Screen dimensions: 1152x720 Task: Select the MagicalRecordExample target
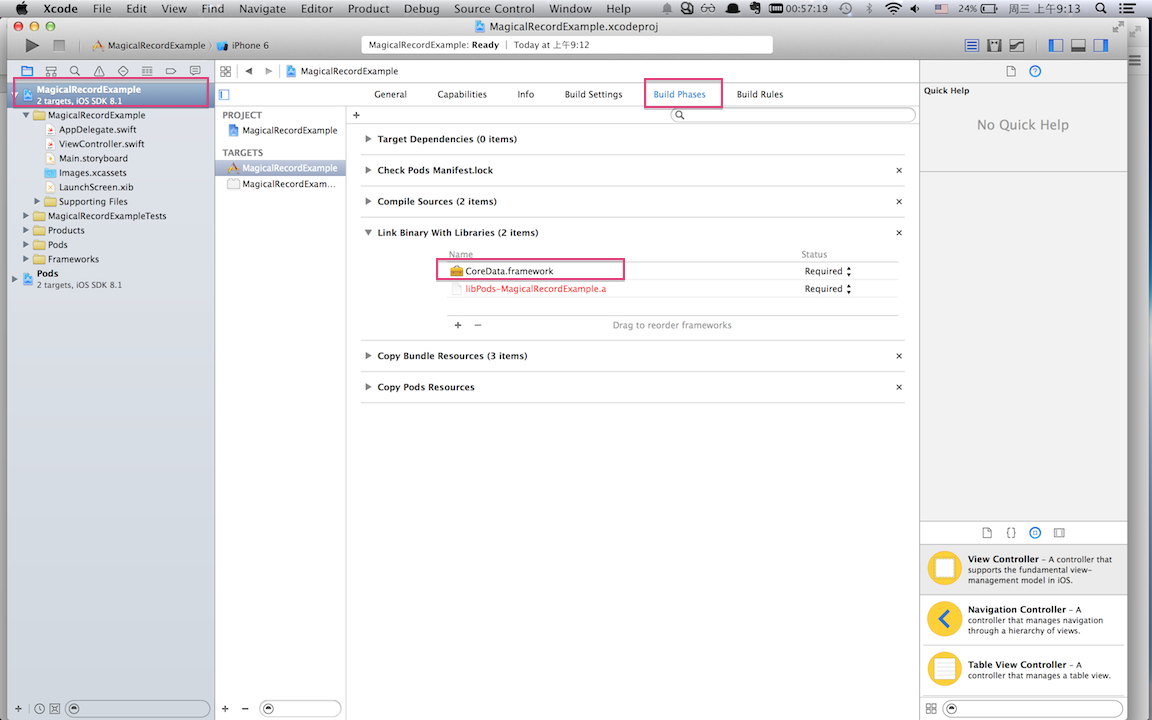tap(281, 168)
